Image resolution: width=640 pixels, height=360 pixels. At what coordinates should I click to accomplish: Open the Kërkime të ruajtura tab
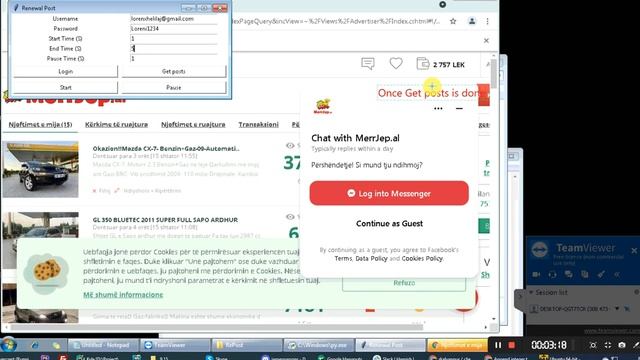116,124
